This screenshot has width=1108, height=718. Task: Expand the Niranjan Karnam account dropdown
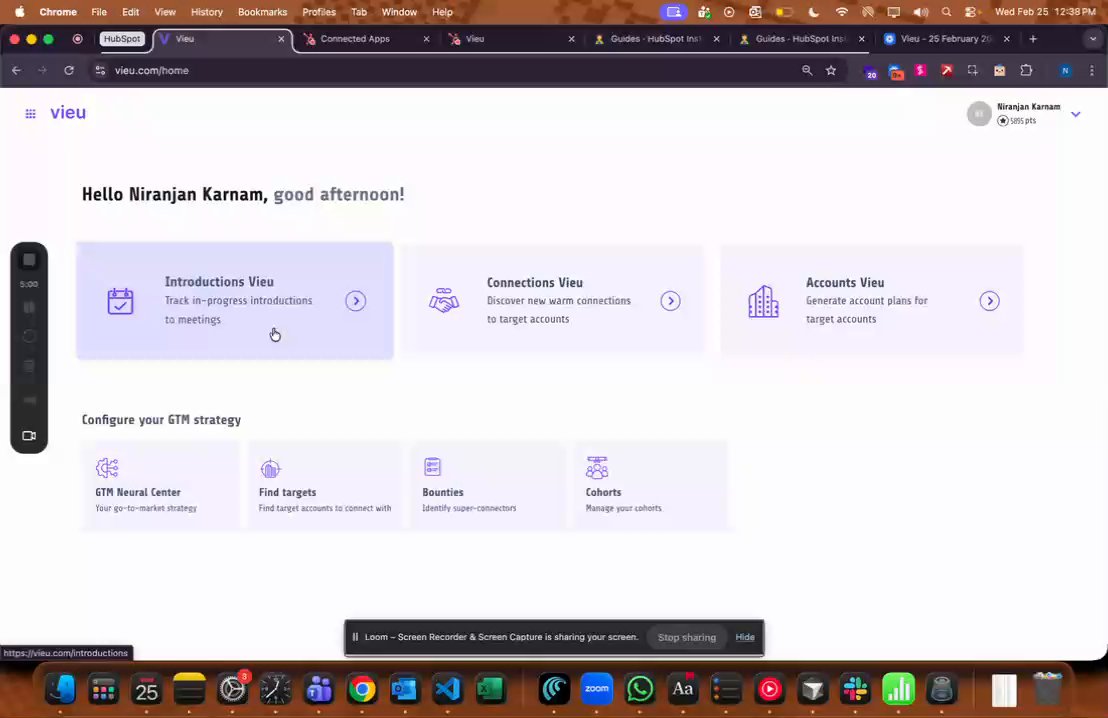click(1075, 114)
